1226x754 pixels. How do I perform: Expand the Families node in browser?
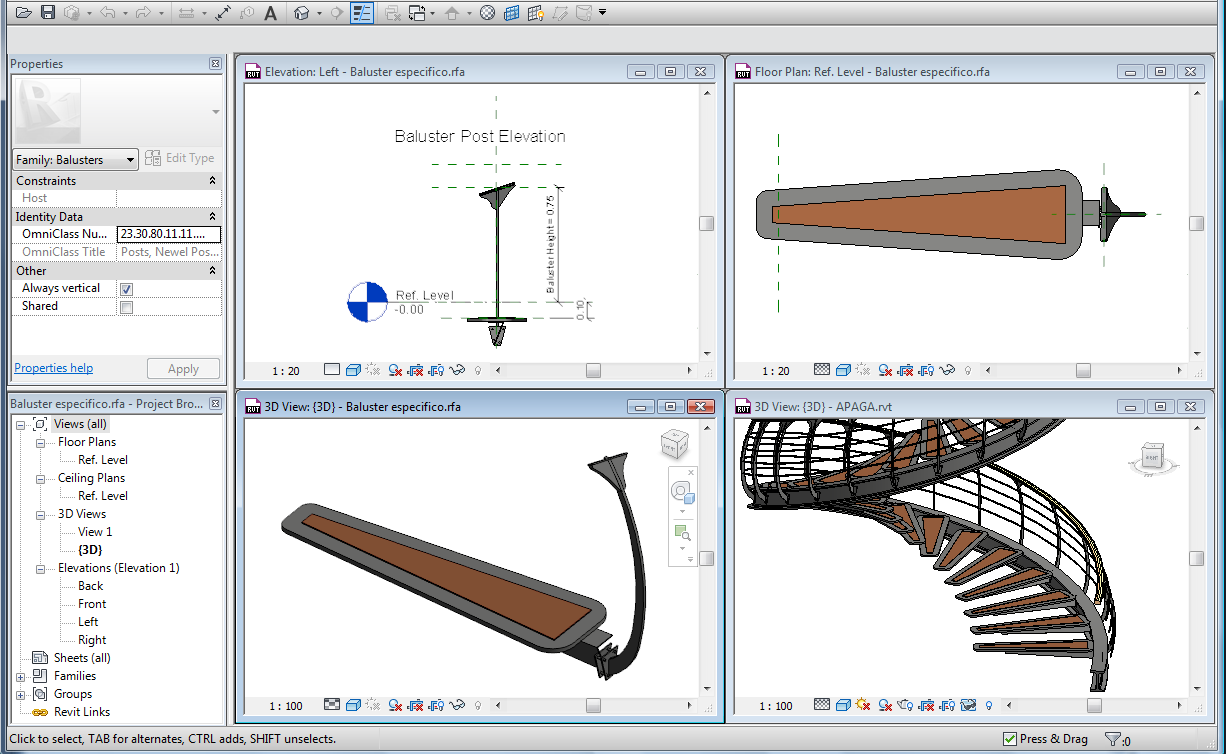tap(21, 676)
